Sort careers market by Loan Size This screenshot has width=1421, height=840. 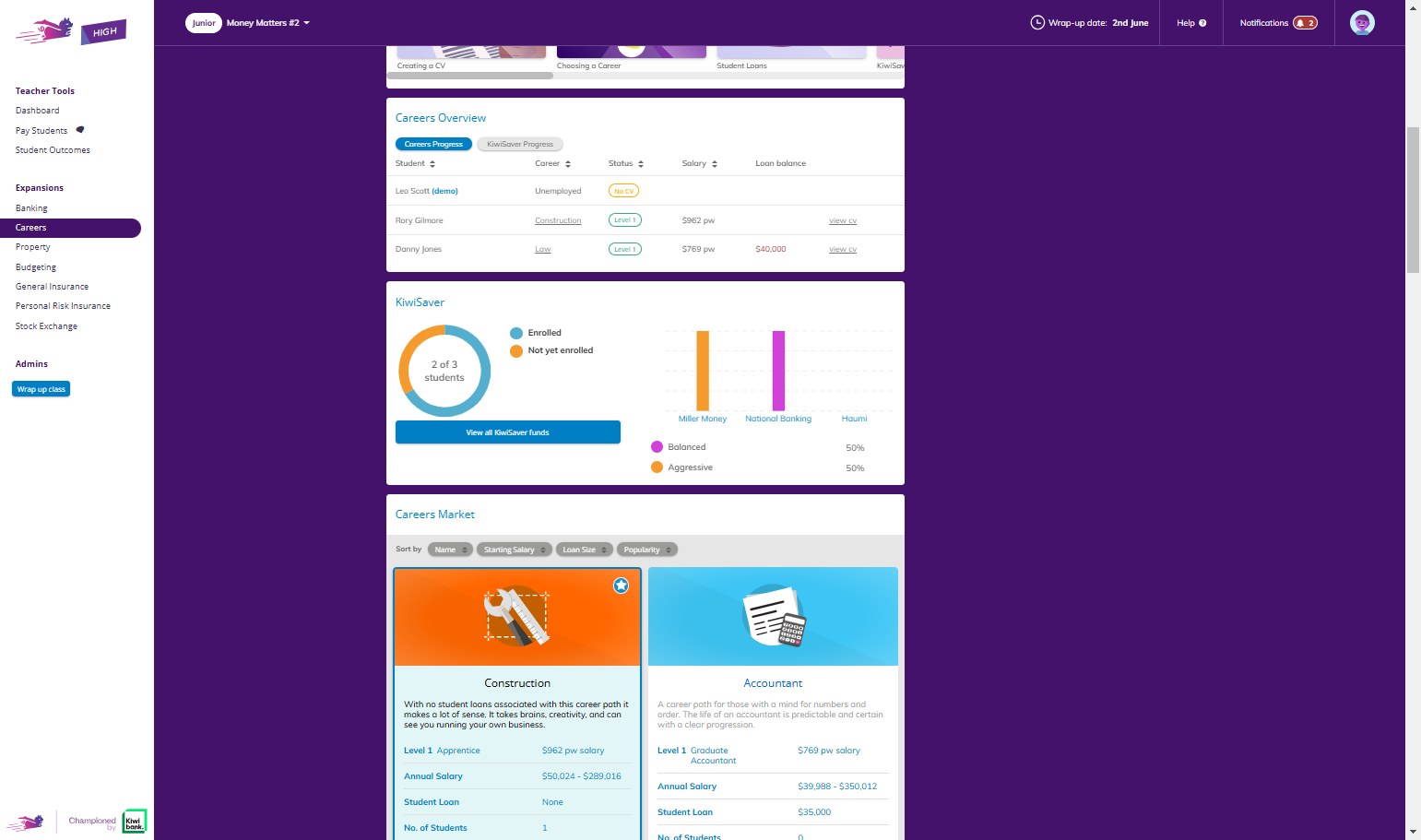pos(585,550)
